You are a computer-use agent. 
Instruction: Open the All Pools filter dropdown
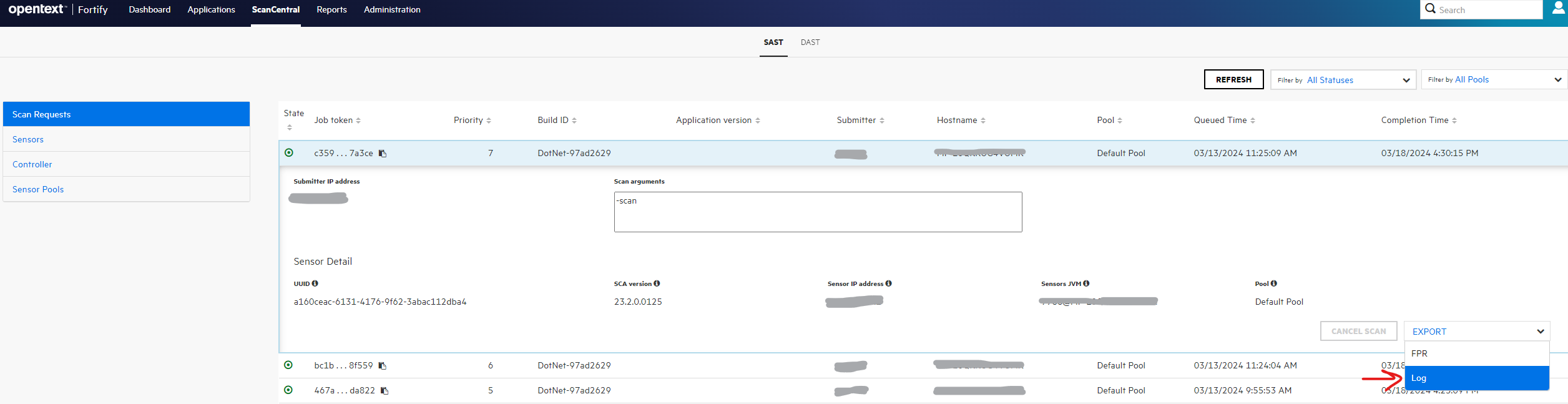click(1494, 80)
